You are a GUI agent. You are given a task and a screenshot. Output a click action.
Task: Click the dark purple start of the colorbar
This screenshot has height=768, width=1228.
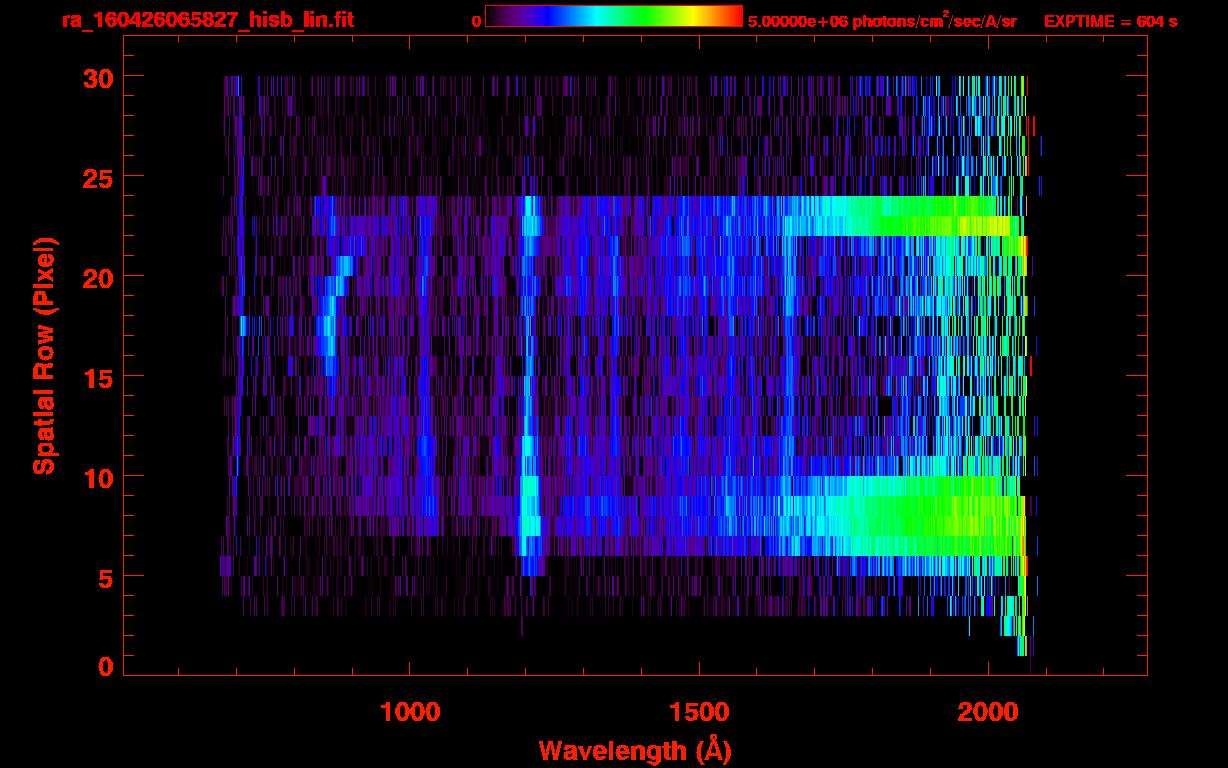tap(496, 16)
